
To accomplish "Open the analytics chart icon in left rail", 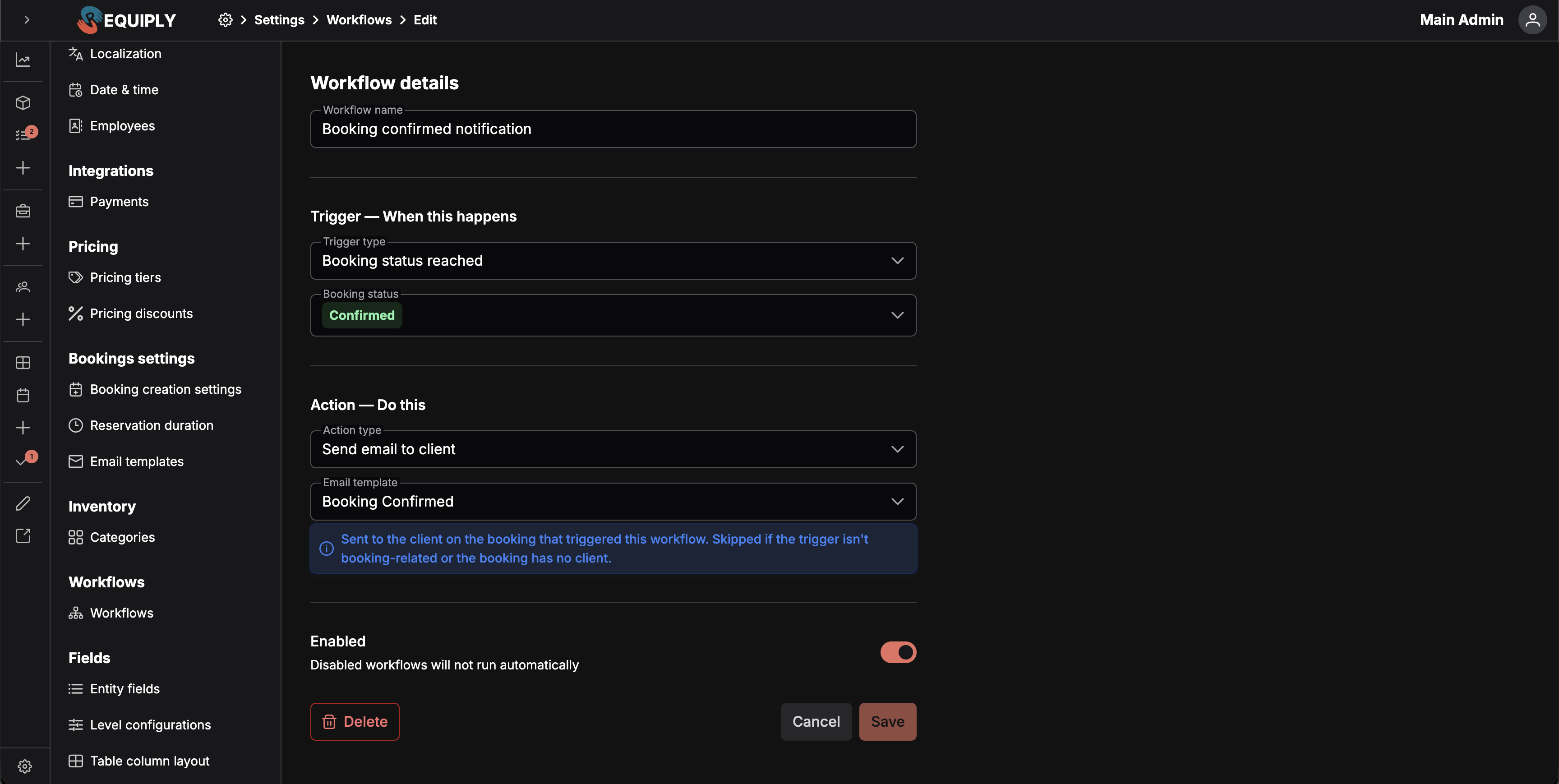I will click(23, 60).
